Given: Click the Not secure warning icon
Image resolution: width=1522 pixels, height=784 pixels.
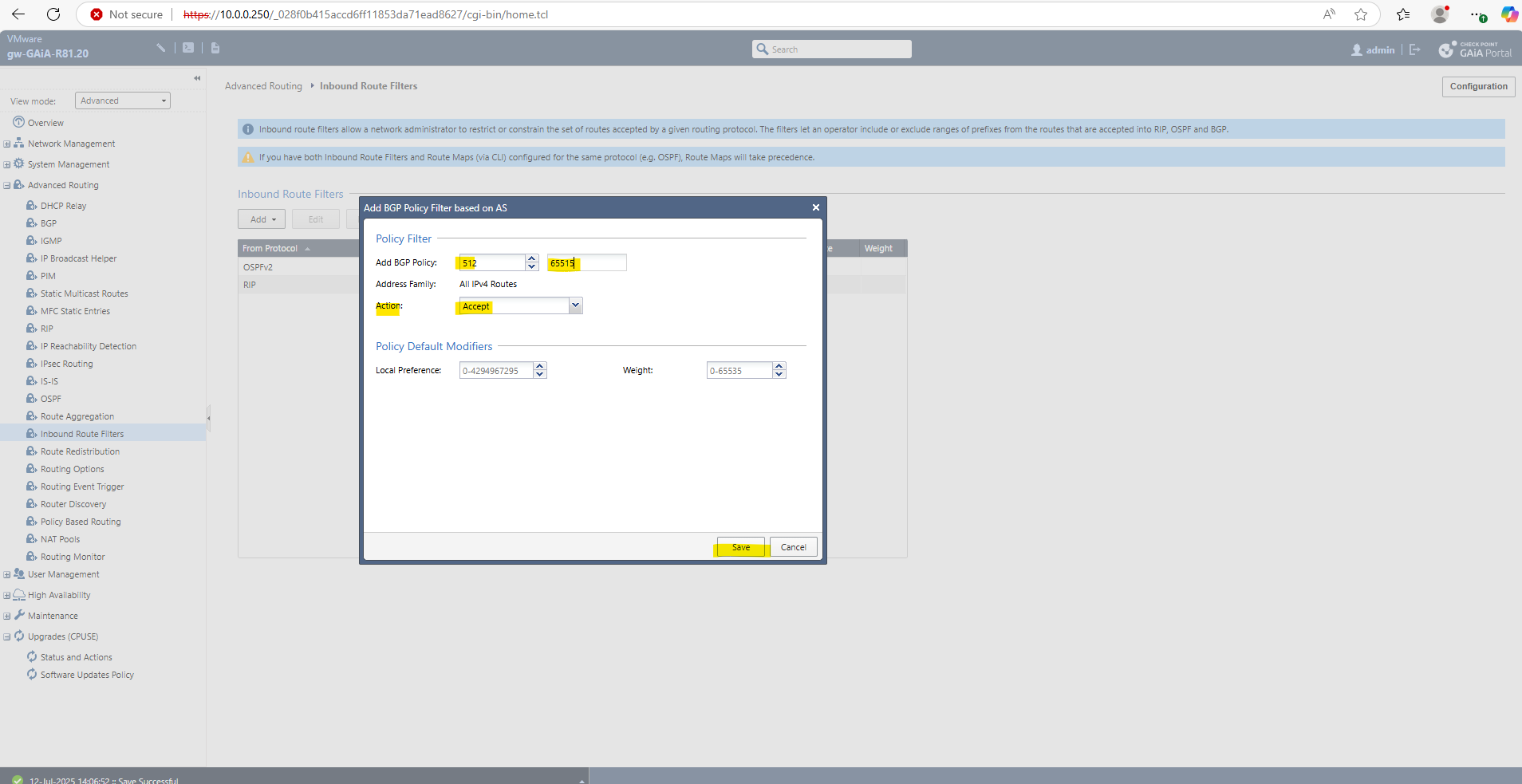Looking at the screenshot, I should click(97, 14).
